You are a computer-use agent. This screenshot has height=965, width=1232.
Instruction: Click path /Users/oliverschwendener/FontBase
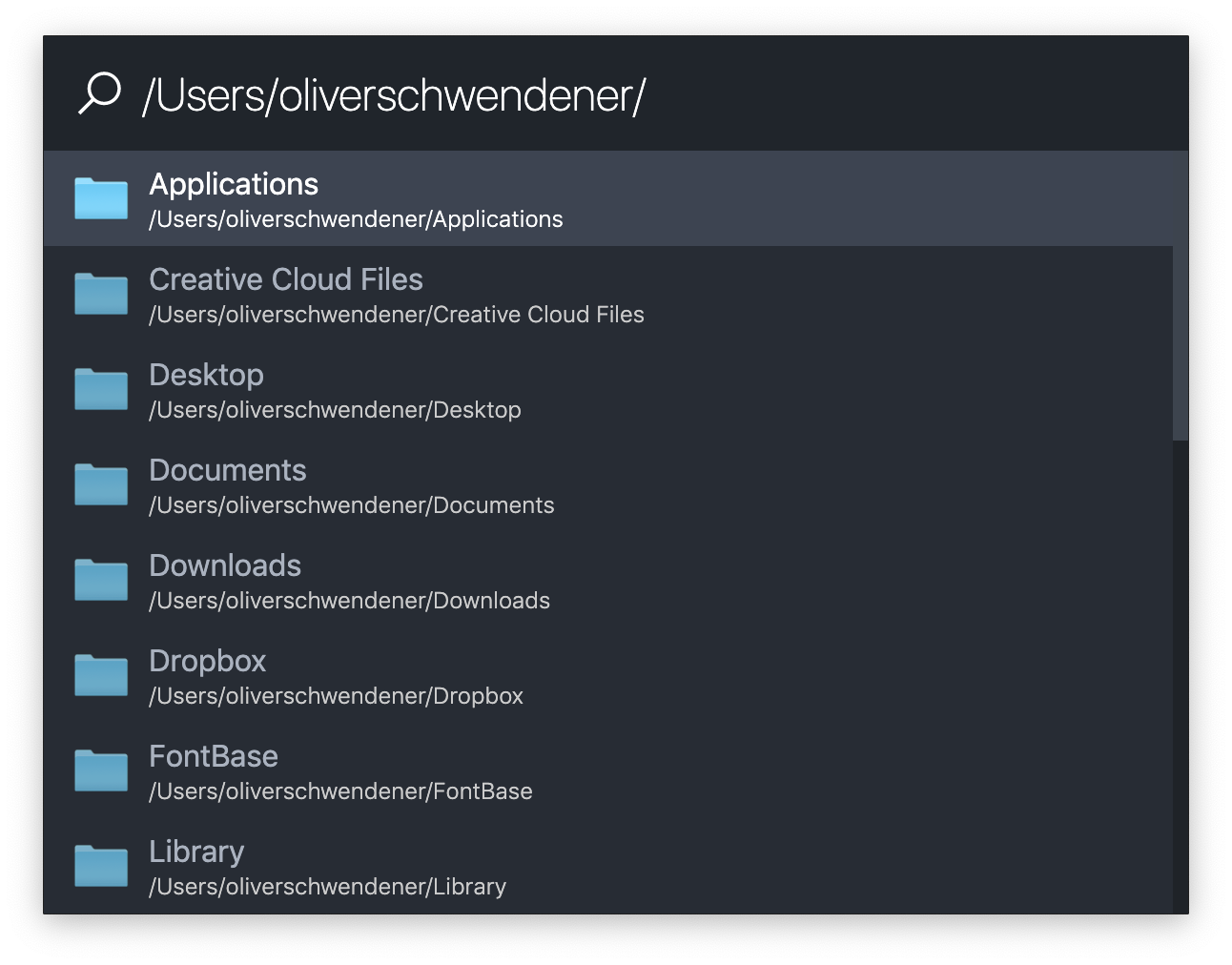pos(340,791)
